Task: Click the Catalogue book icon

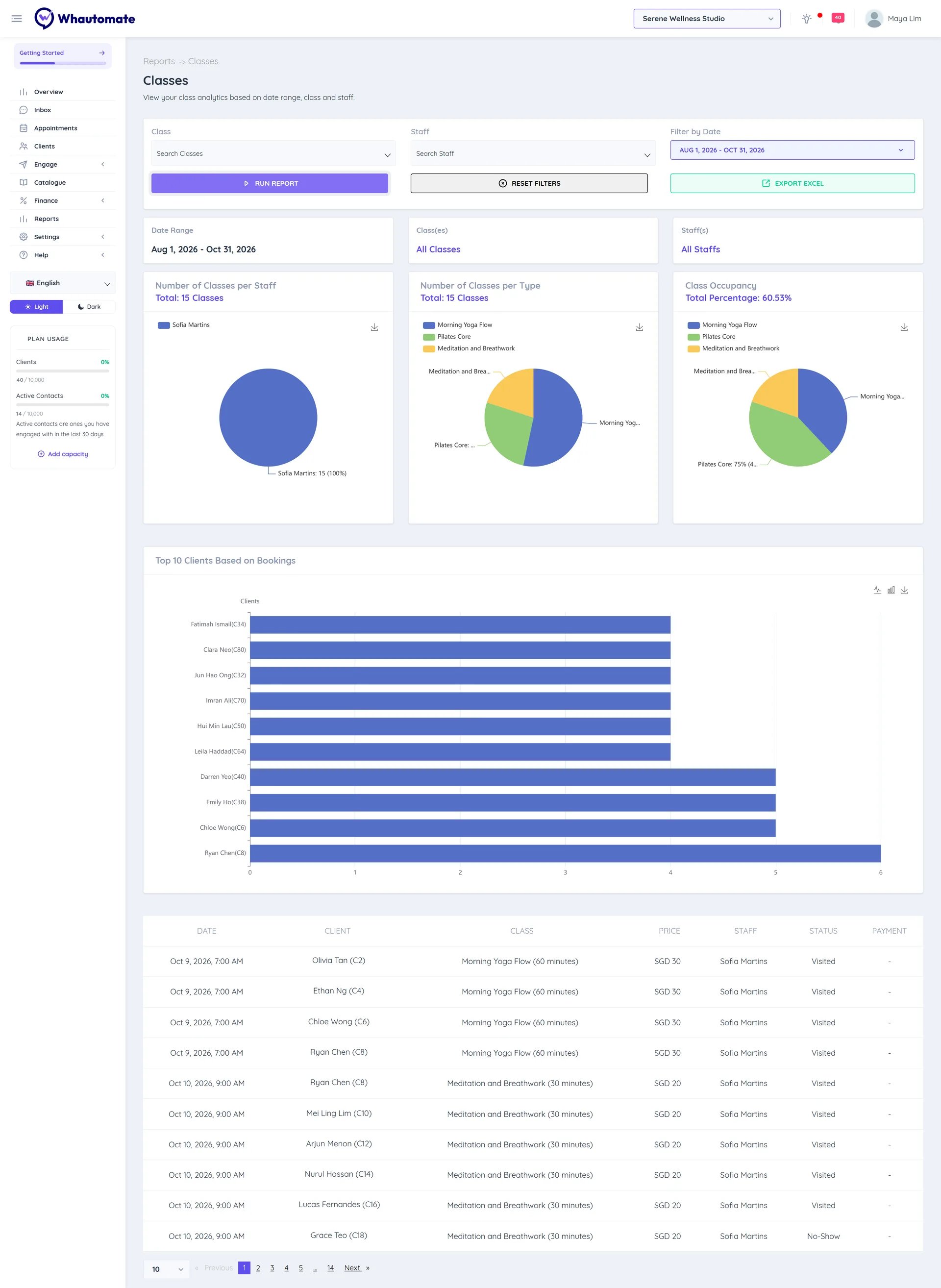Action: tap(24, 182)
